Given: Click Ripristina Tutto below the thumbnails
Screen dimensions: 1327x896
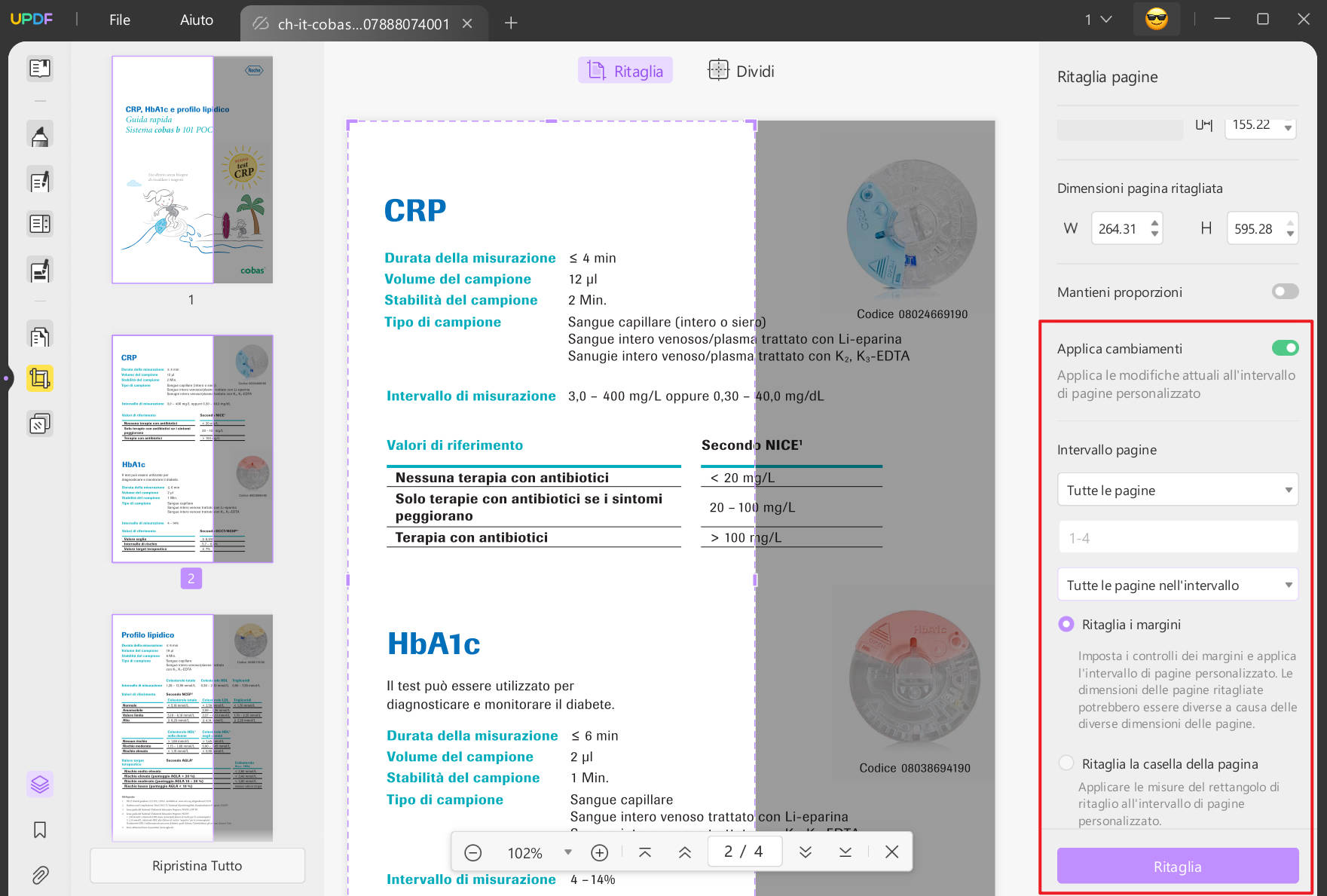Looking at the screenshot, I should point(197,865).
